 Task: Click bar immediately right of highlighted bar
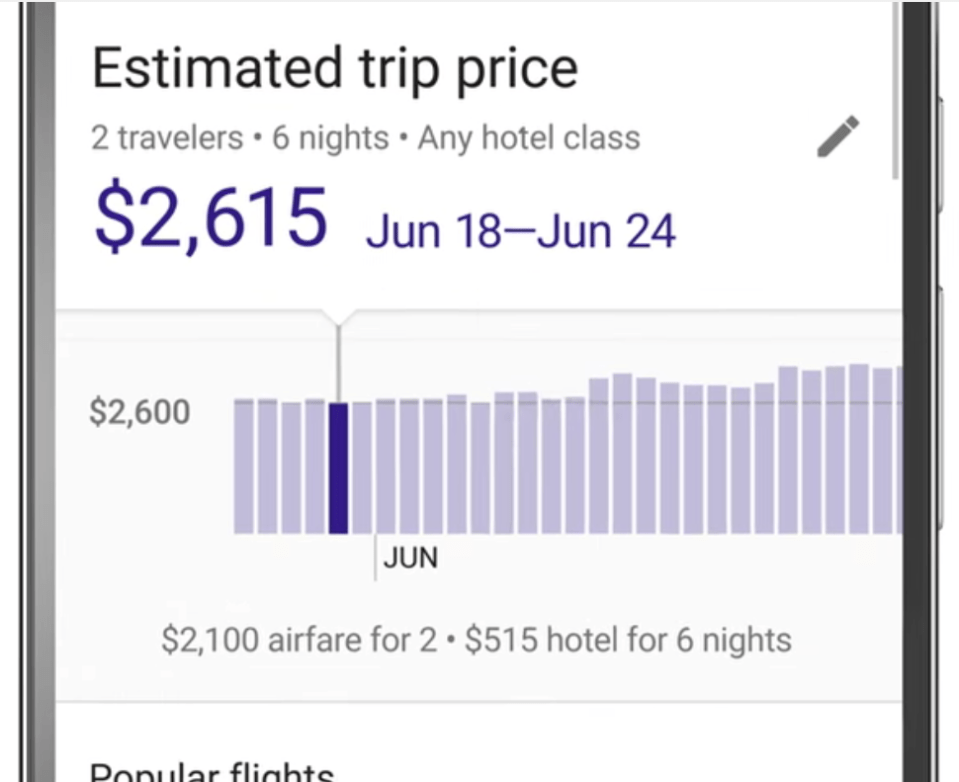tap(362, 467)
